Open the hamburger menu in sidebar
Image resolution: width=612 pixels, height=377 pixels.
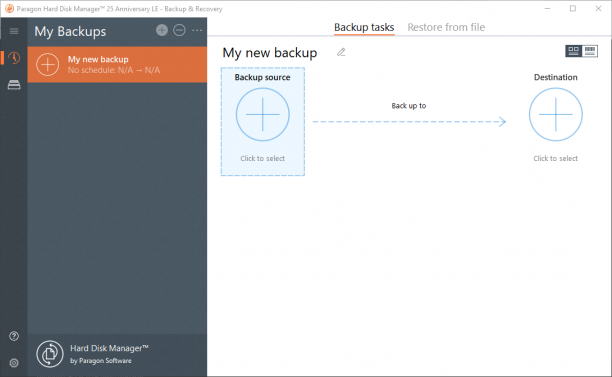(x=14, y=31)
